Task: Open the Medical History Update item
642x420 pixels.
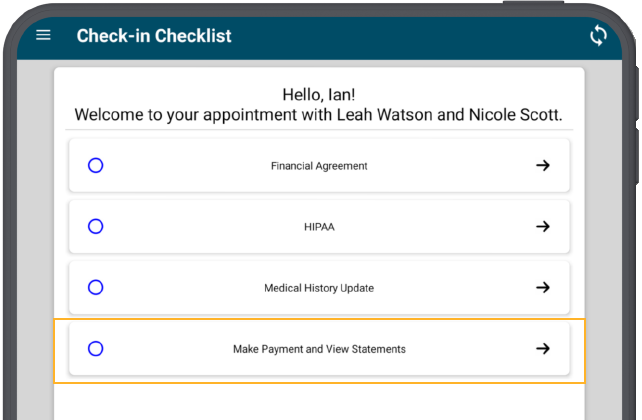Action: pos(319,287)
